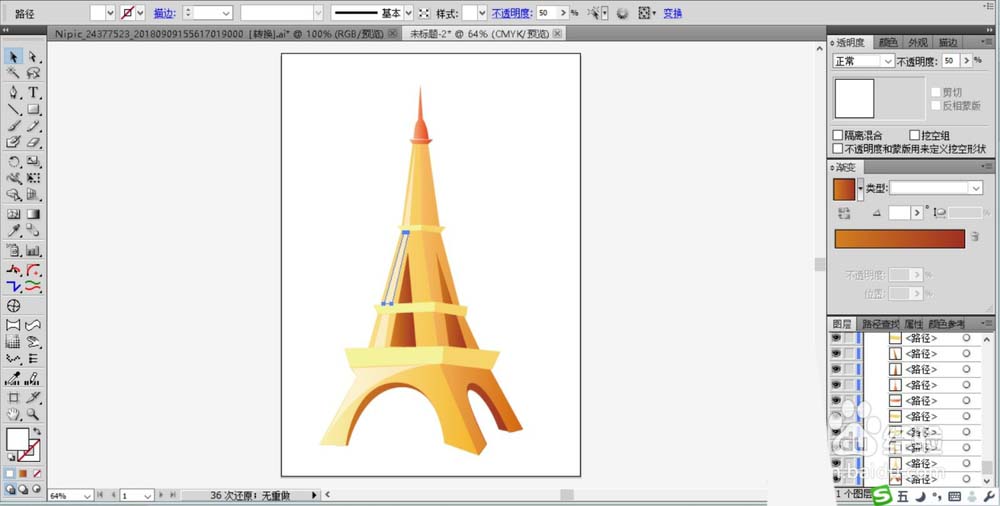The width and height of the screenshot is (1000, 506).
Task: Switch to Draw Behind mode
Action: pos(24,489)
